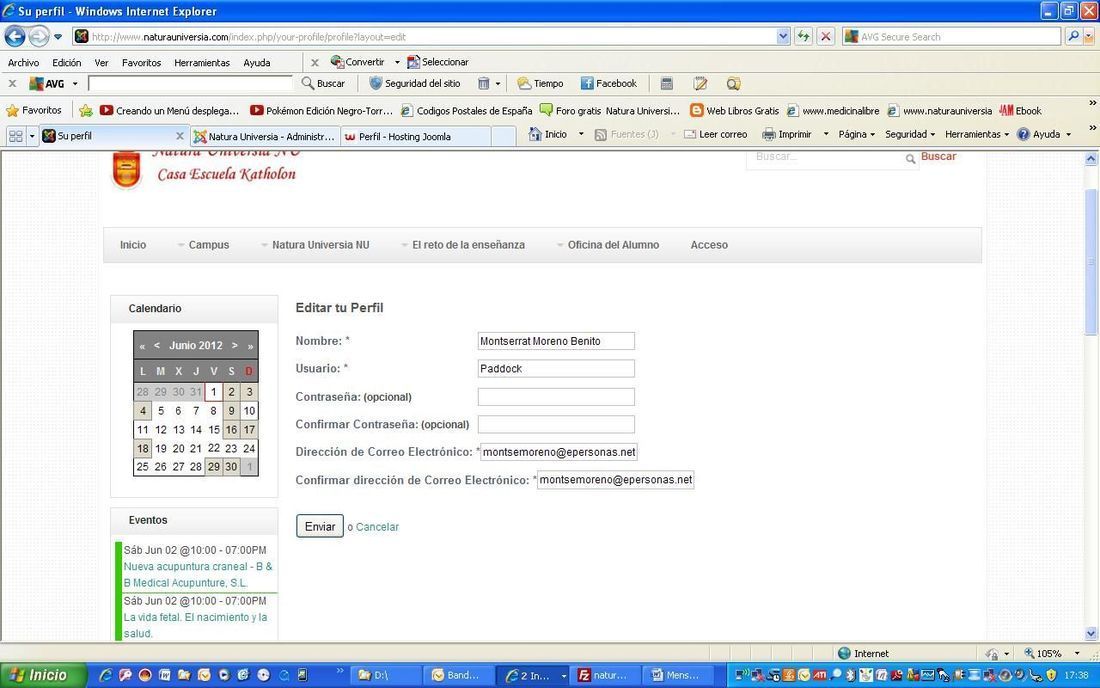The image size is (1100, 688).
Task: Open the Archivo menu
Action: pyautogui.click(x=23, y=62)
